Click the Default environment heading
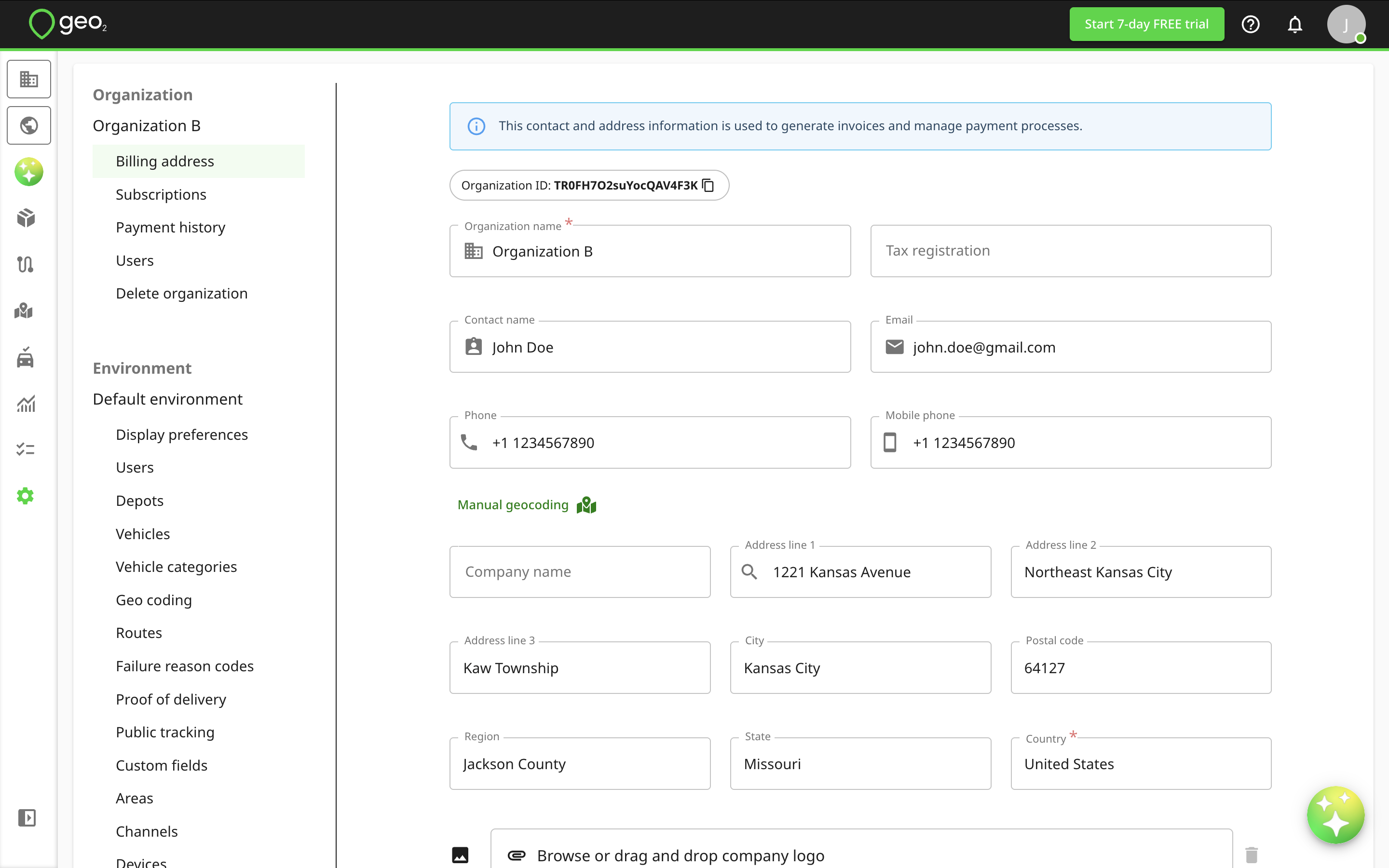Screen dimensions: 1389x868 (x=168, y=399)
